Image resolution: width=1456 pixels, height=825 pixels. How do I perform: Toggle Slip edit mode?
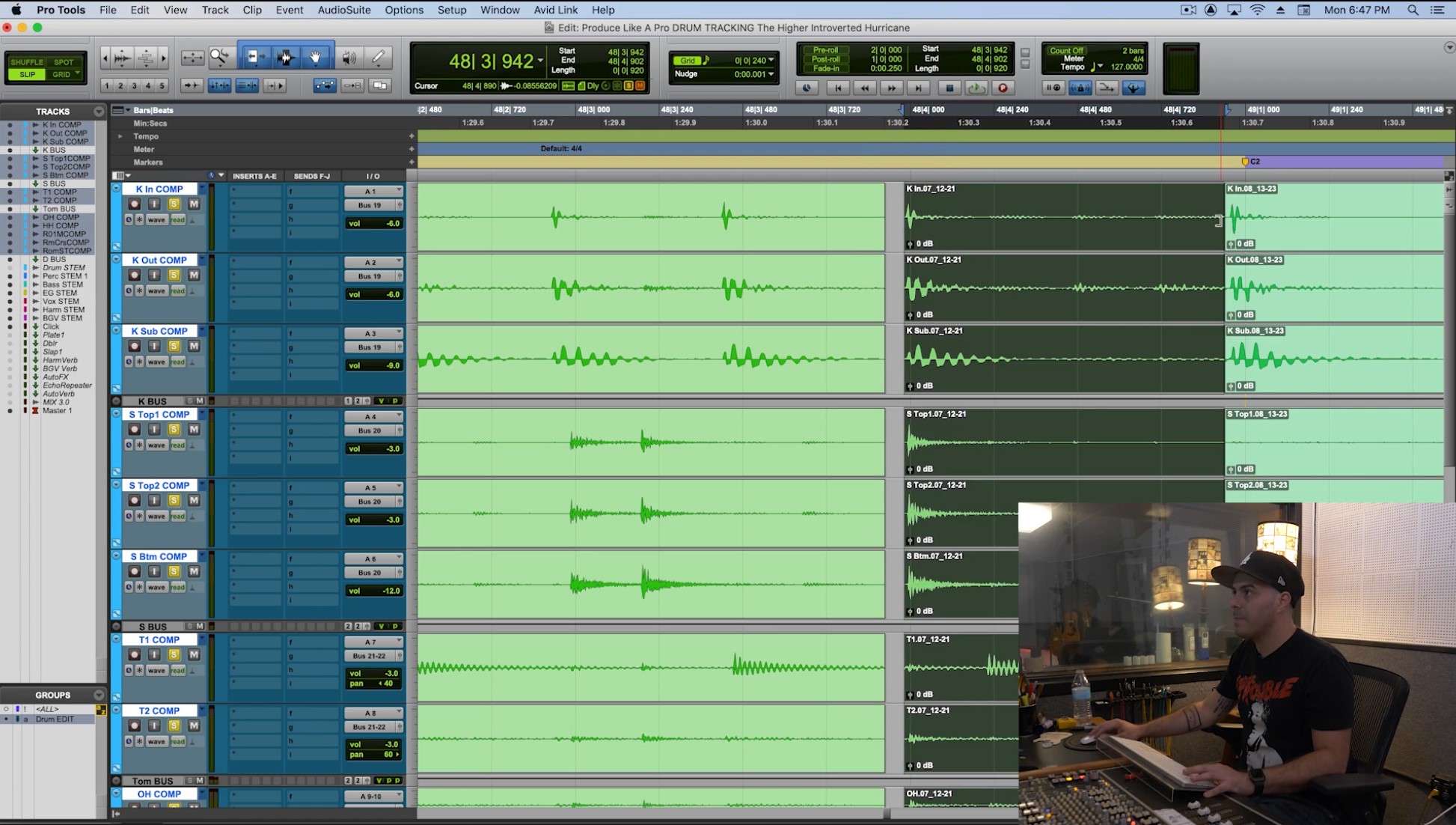tap(27, 74)
